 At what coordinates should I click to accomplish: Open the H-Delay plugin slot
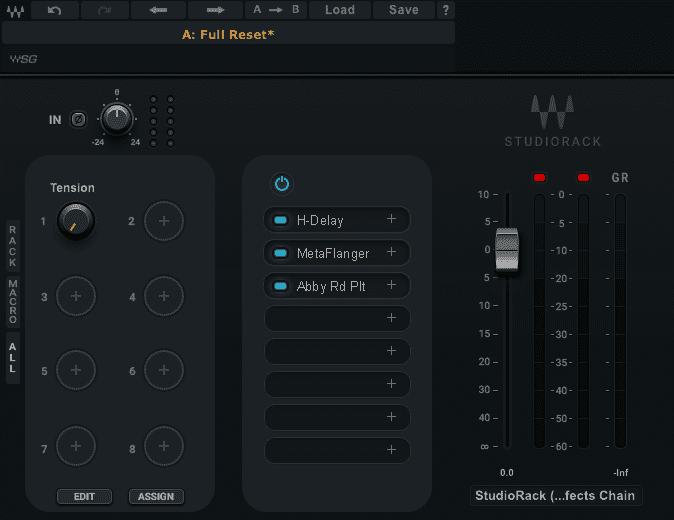coord(337,220)
